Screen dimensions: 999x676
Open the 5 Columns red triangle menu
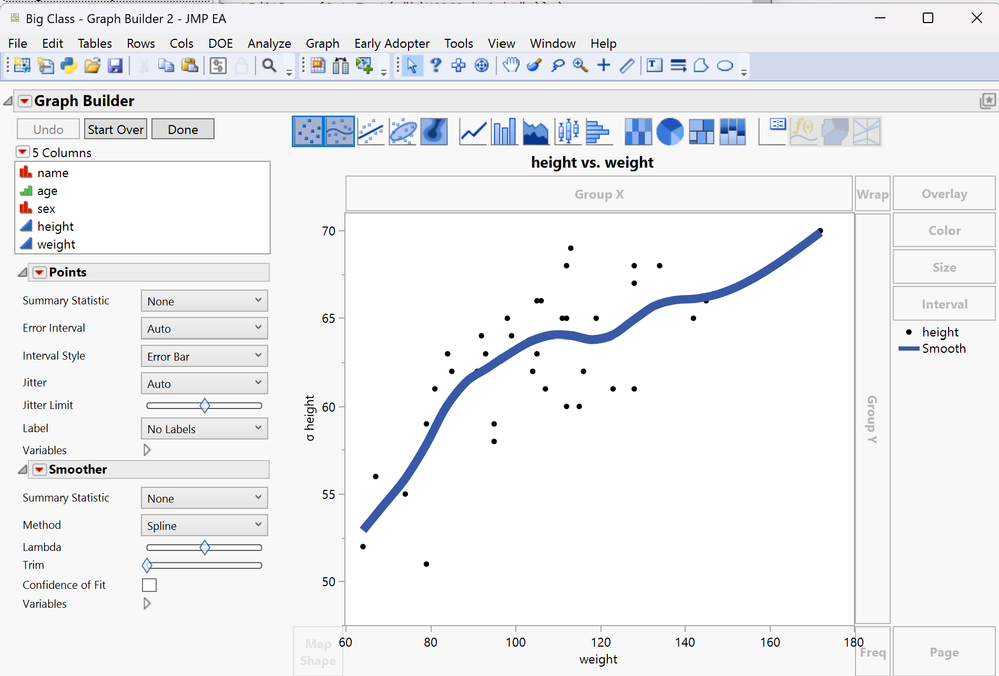click(x=22, y=152)
